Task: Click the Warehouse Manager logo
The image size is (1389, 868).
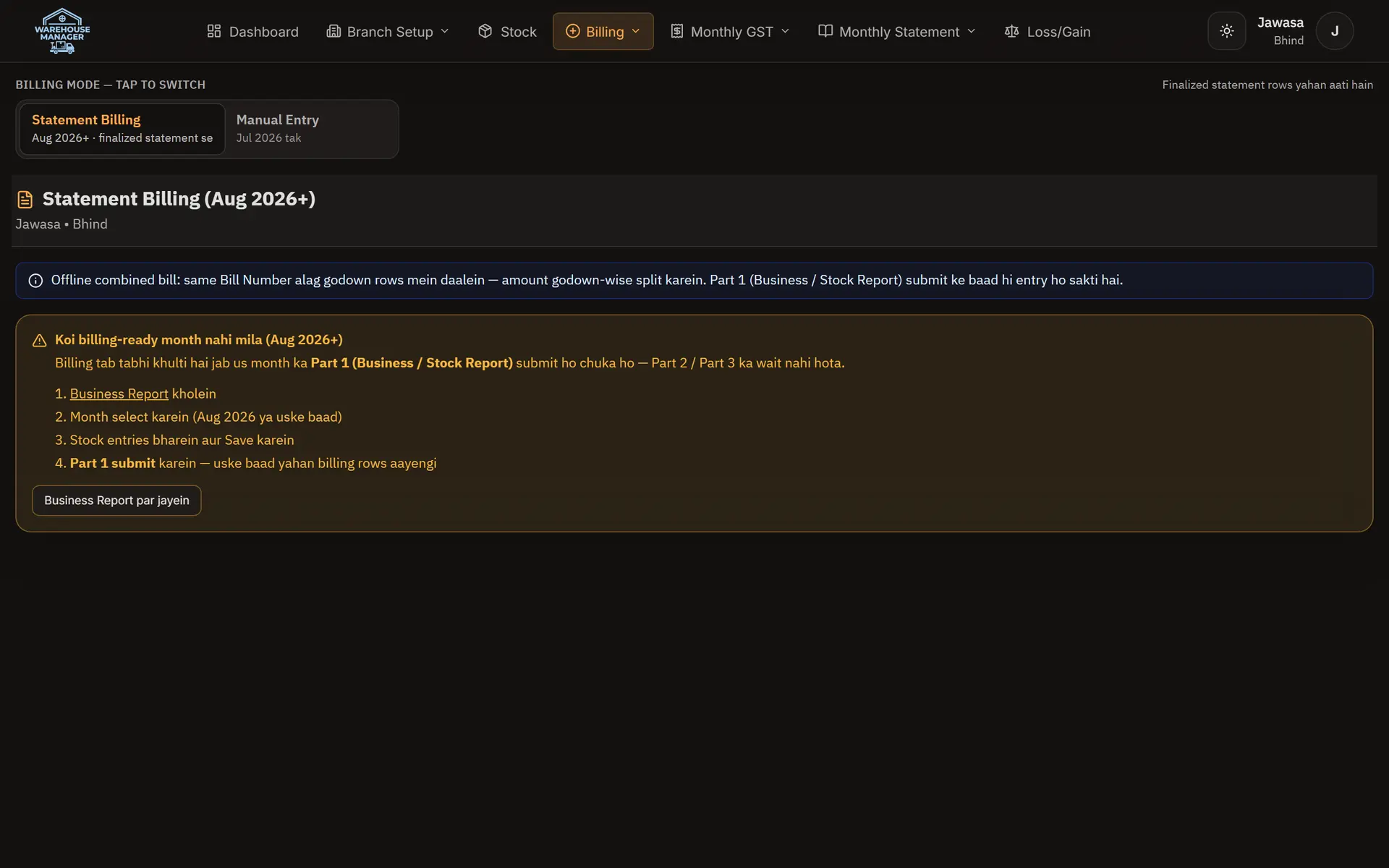Action: [x=62, y=31]
